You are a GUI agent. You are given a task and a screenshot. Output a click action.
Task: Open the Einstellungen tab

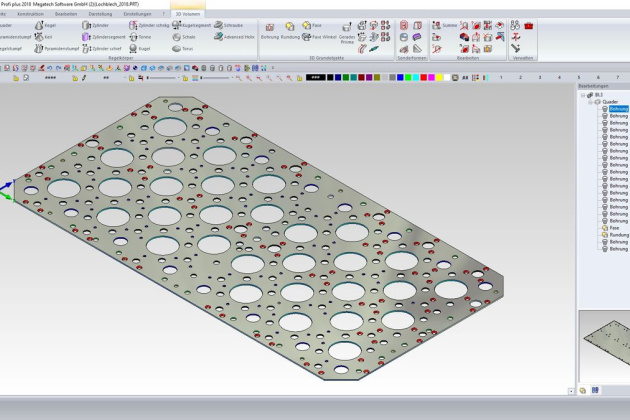click(x=138, y=14)
